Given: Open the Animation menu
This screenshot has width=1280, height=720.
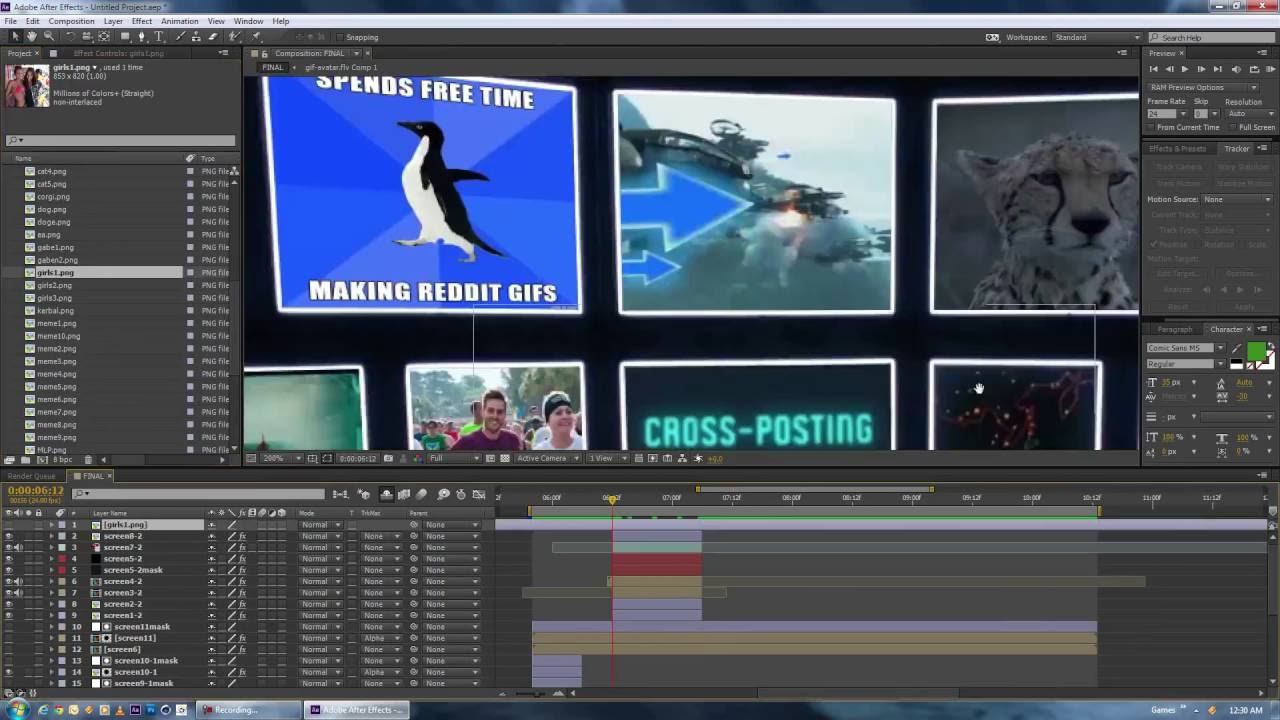Looking at the screenshot, I should pyautogui.click(x=179, y=21).
